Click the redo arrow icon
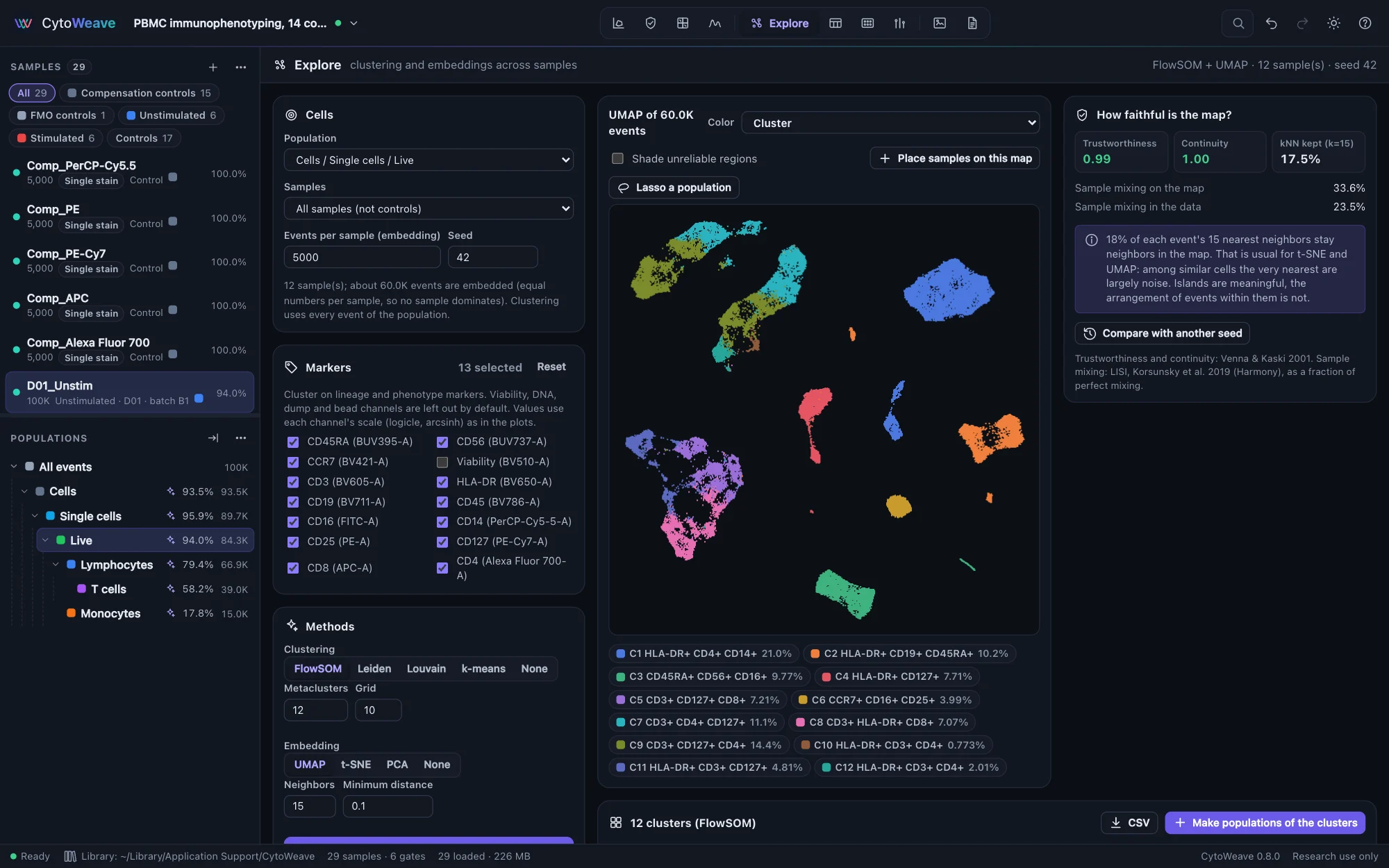The width and height of the screenshot is (1389, 868). point(1302,23)
